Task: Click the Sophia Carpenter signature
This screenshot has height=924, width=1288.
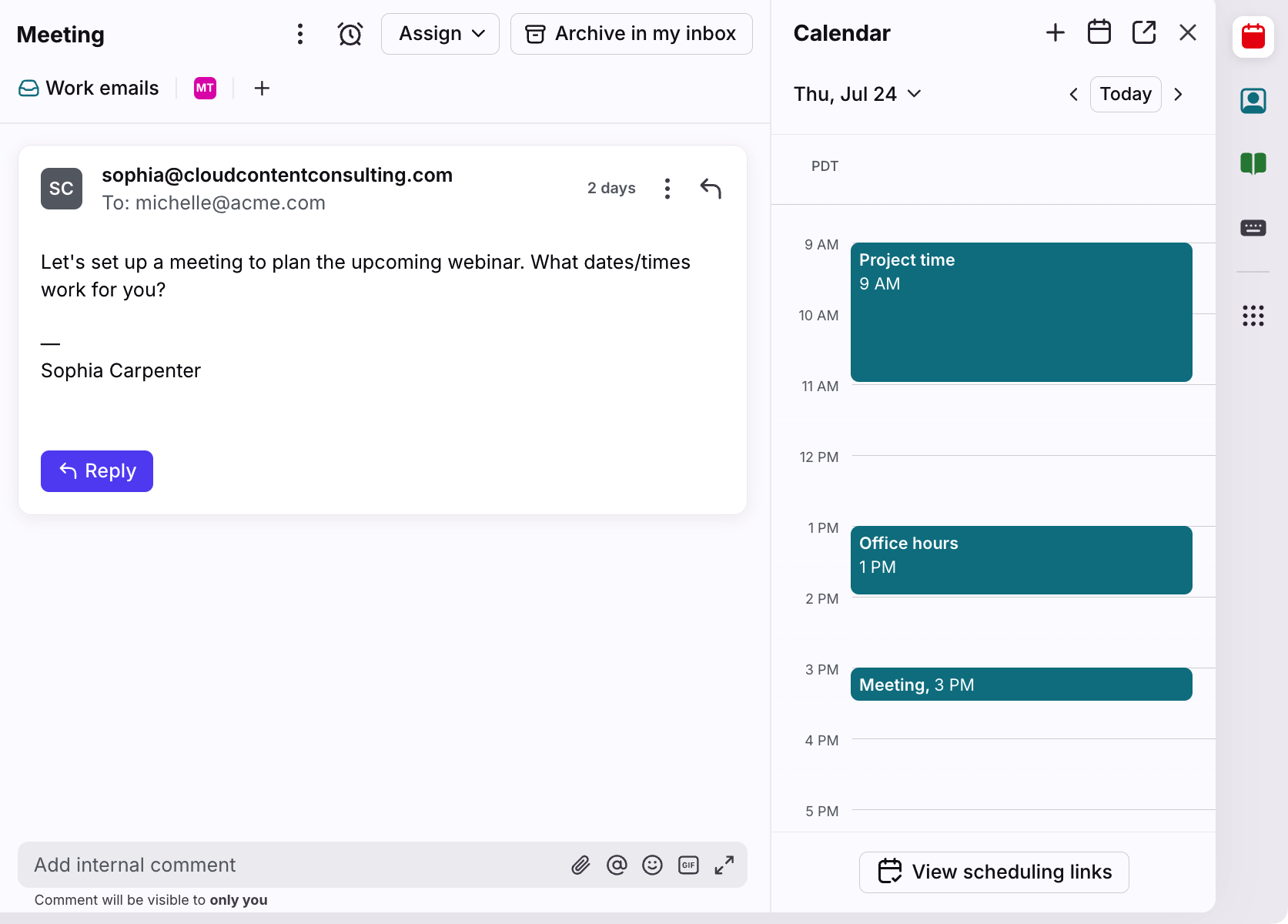Action: tap(121, 371)
